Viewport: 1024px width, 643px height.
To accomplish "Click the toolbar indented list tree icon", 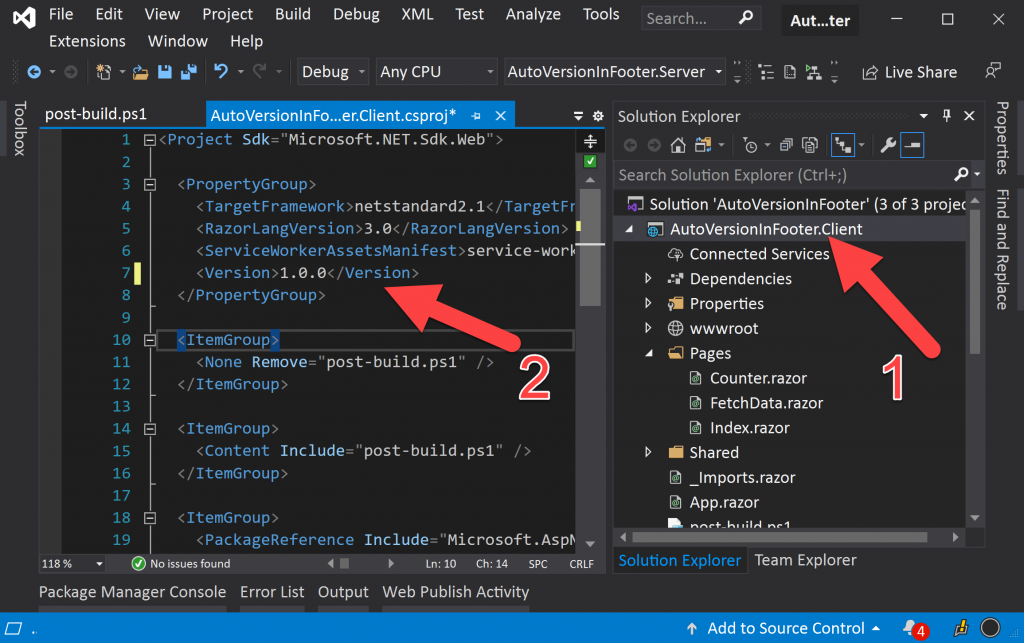I will [766, 72].
